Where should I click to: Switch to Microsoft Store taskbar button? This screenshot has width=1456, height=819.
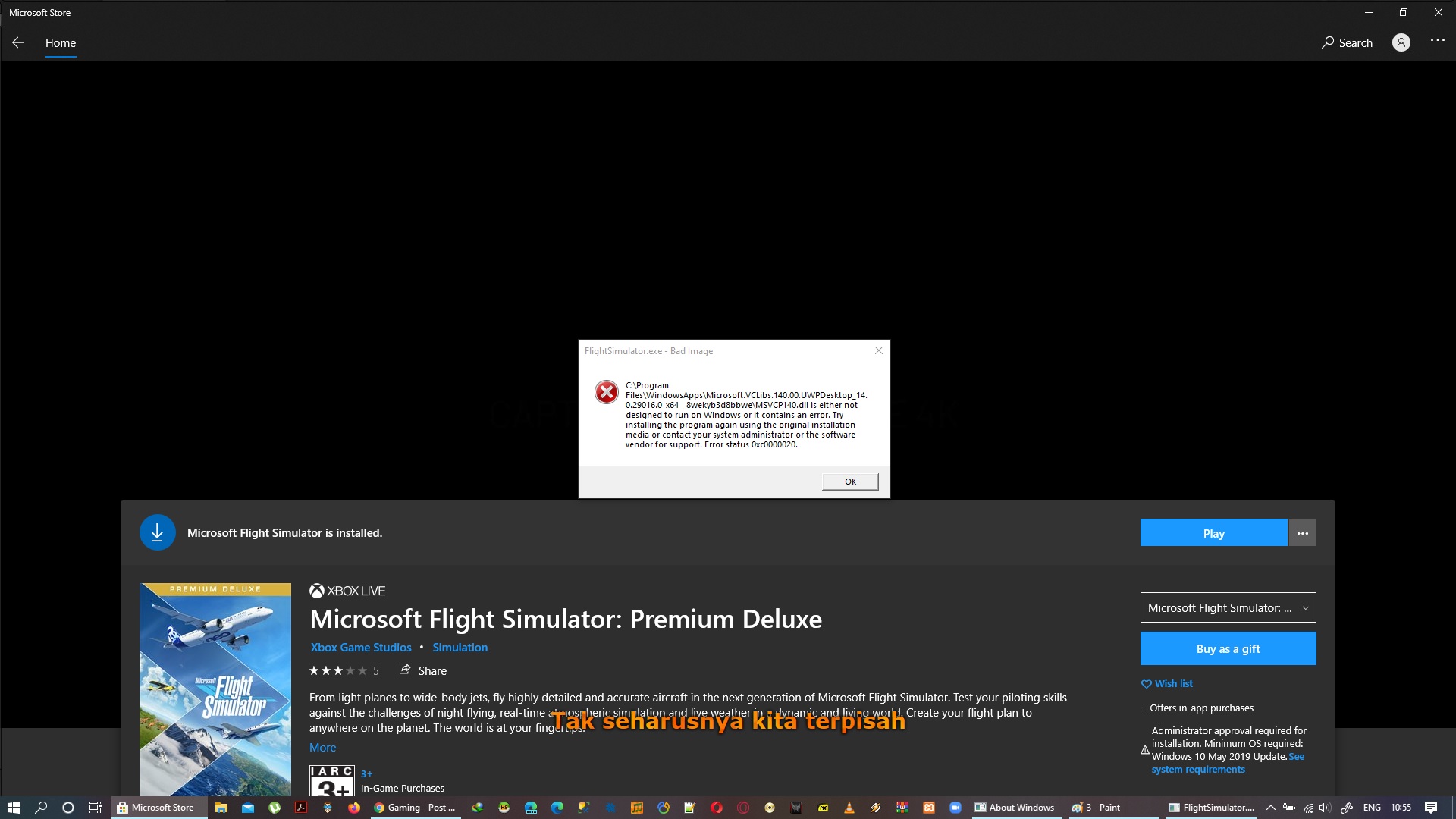tap(159, 808)
